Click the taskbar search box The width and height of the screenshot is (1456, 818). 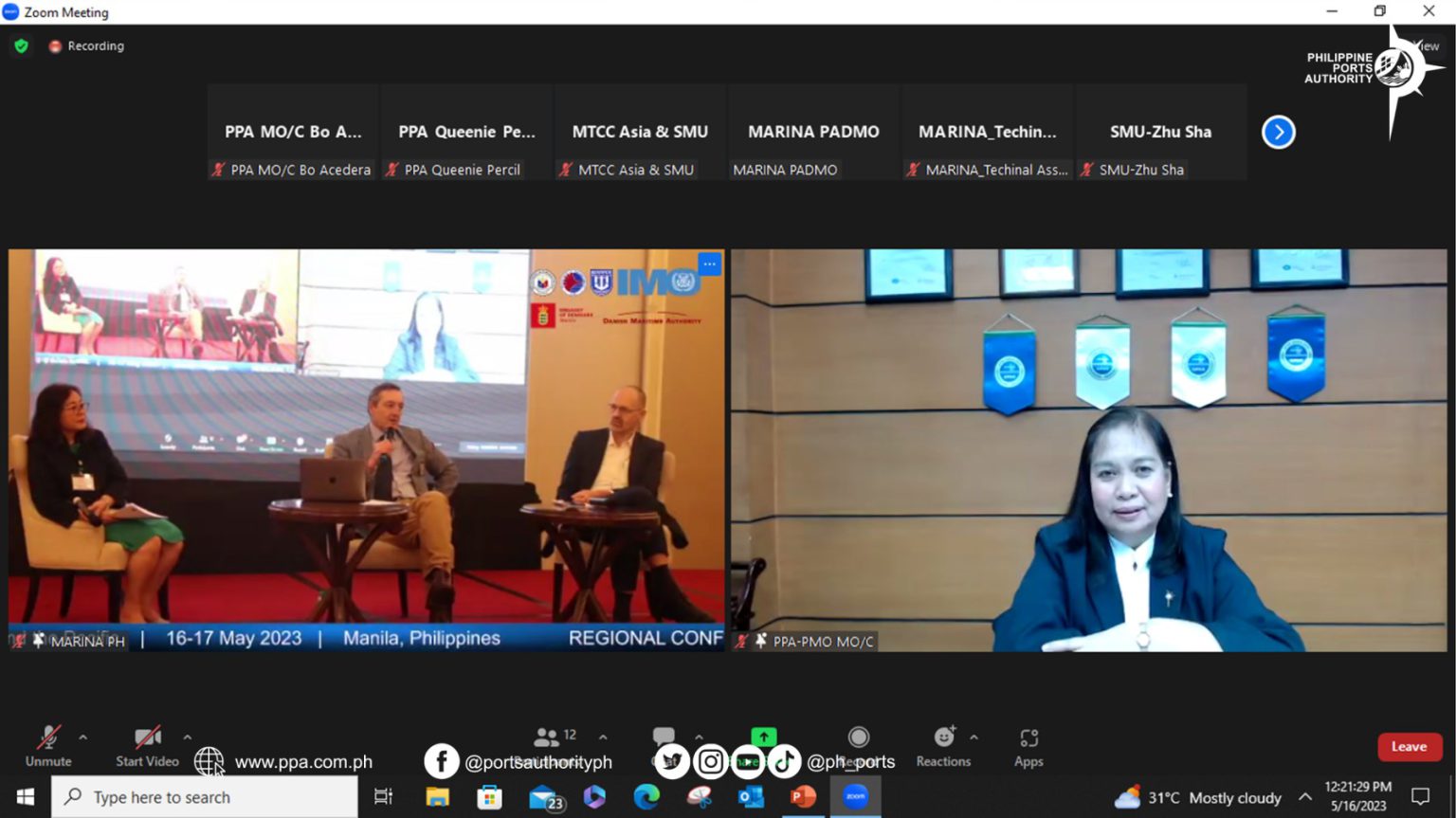205,797
